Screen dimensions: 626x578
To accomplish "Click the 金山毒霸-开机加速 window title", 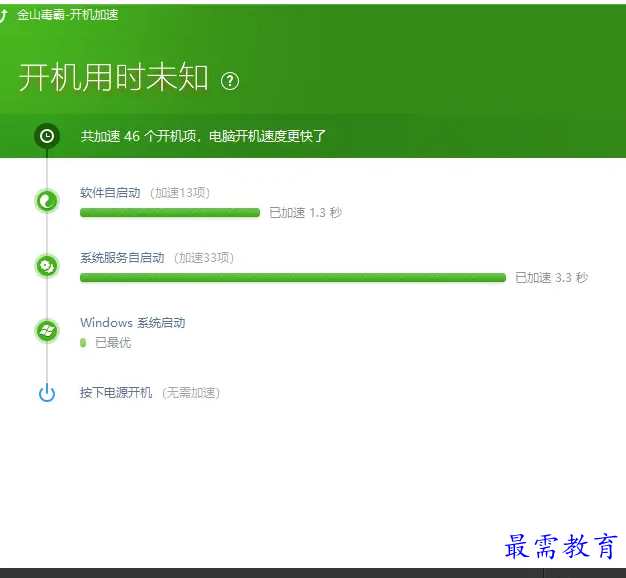I will (x=67, y=15).
